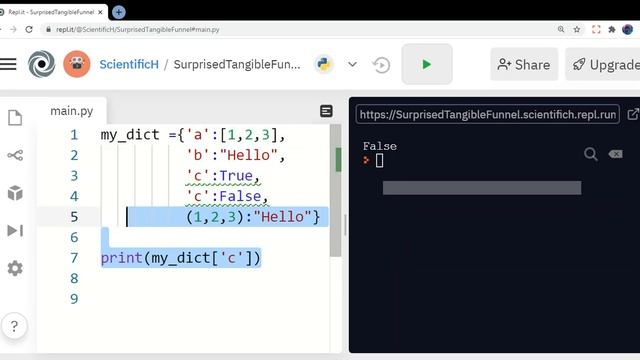Viewport: 640px width, 360px height.
Task: Click the editor vertical scrollbar
Action: pos(336,190)
